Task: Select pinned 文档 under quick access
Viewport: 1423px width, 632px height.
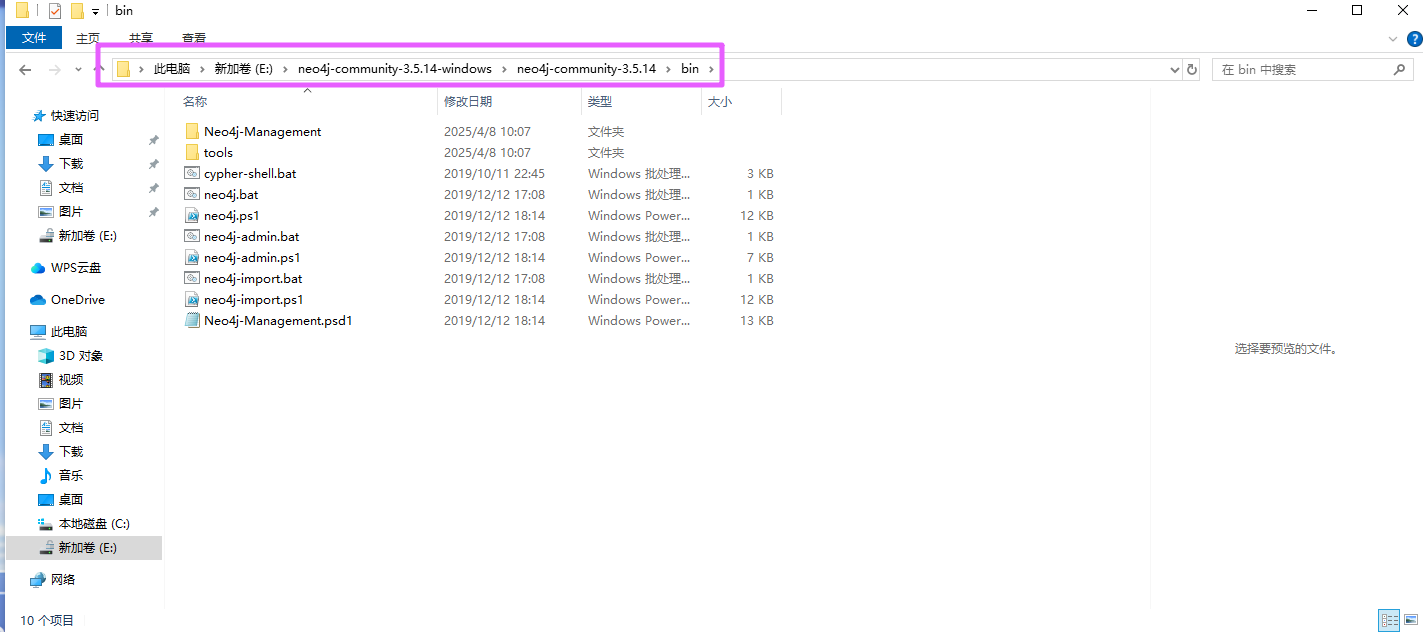Action: point(70,188)
